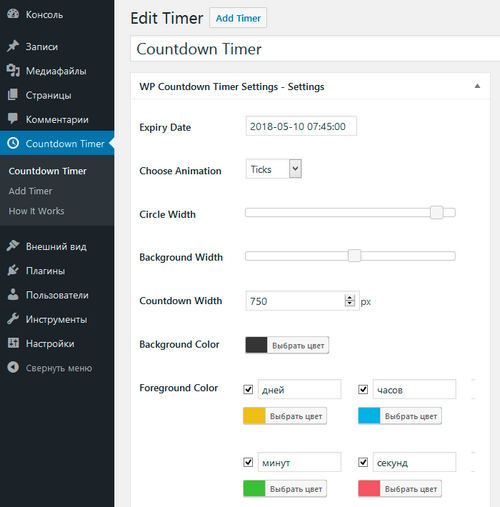Click the Настройки sliders icon
500x507 pixels.
pyautogui.click(x=13, y=343)
